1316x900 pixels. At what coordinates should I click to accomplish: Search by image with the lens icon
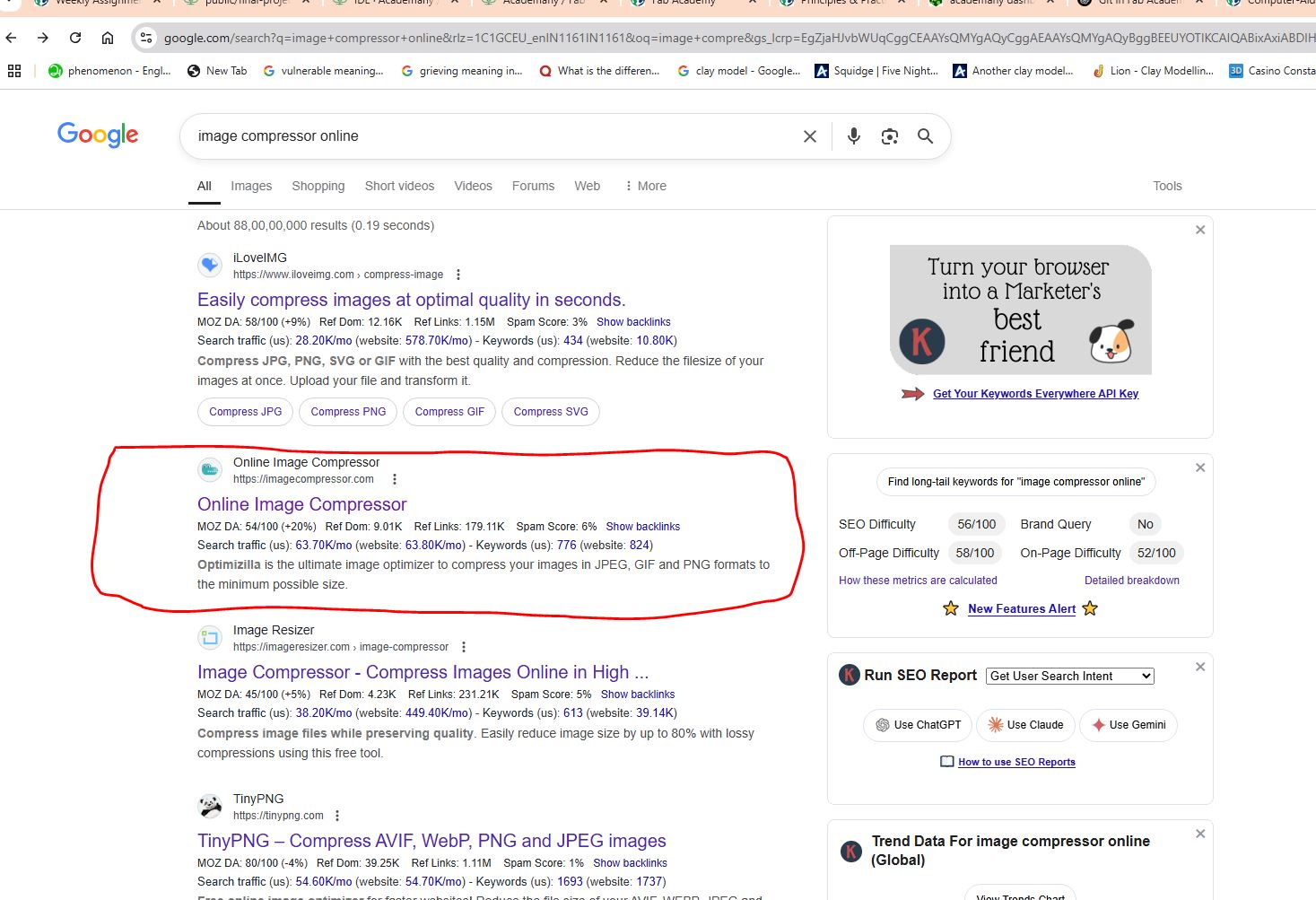pos(890,136)
